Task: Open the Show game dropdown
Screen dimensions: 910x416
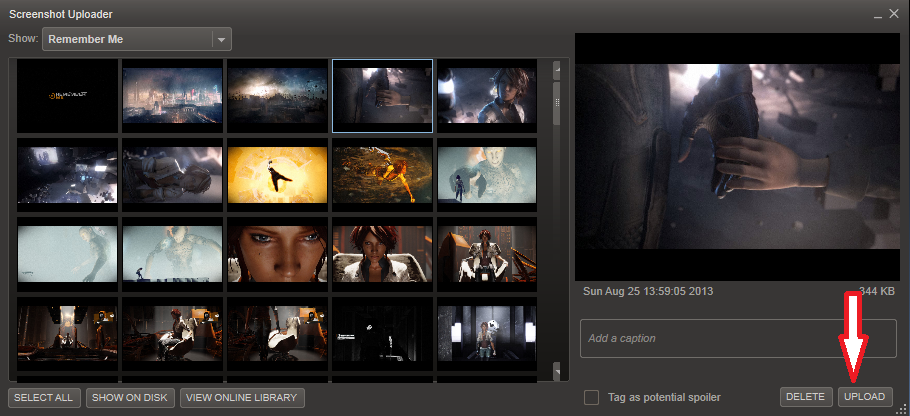Action: [x=136, y=39]
